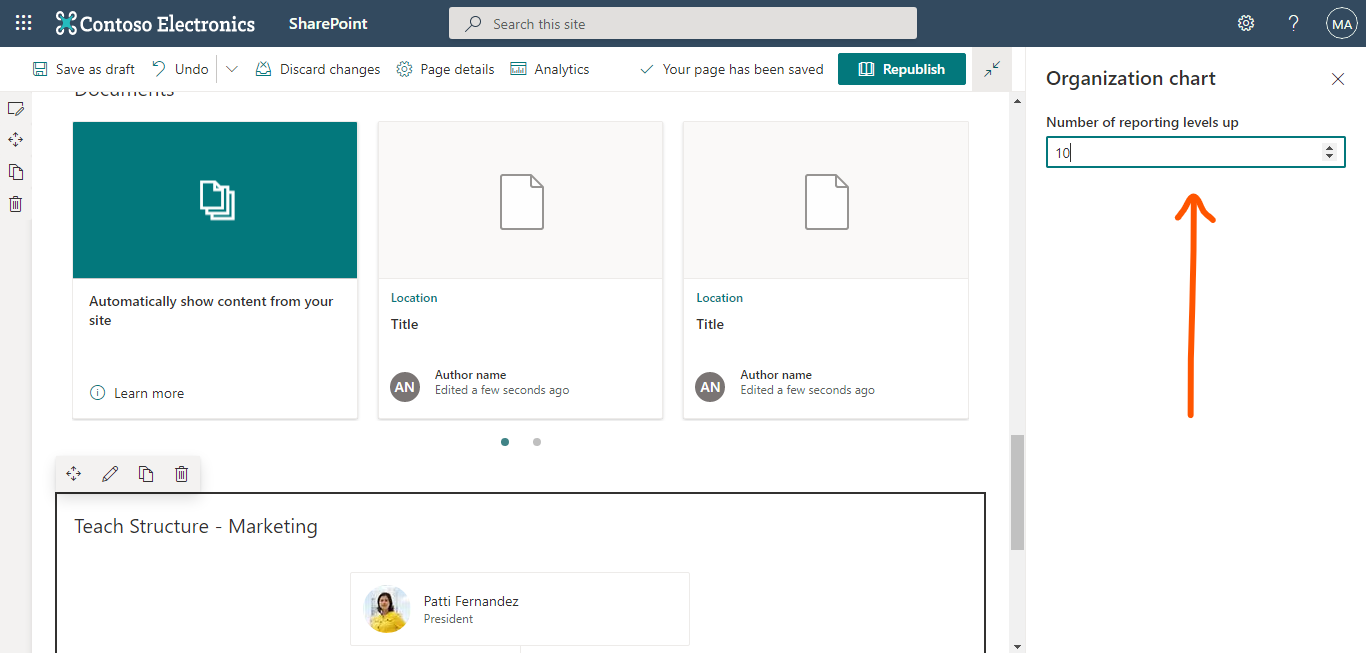Image resolution: width=1366 pixels, height=653 pixels.
Task: Select the Edit web part pencil icon
Action: [x=110, y=473]
